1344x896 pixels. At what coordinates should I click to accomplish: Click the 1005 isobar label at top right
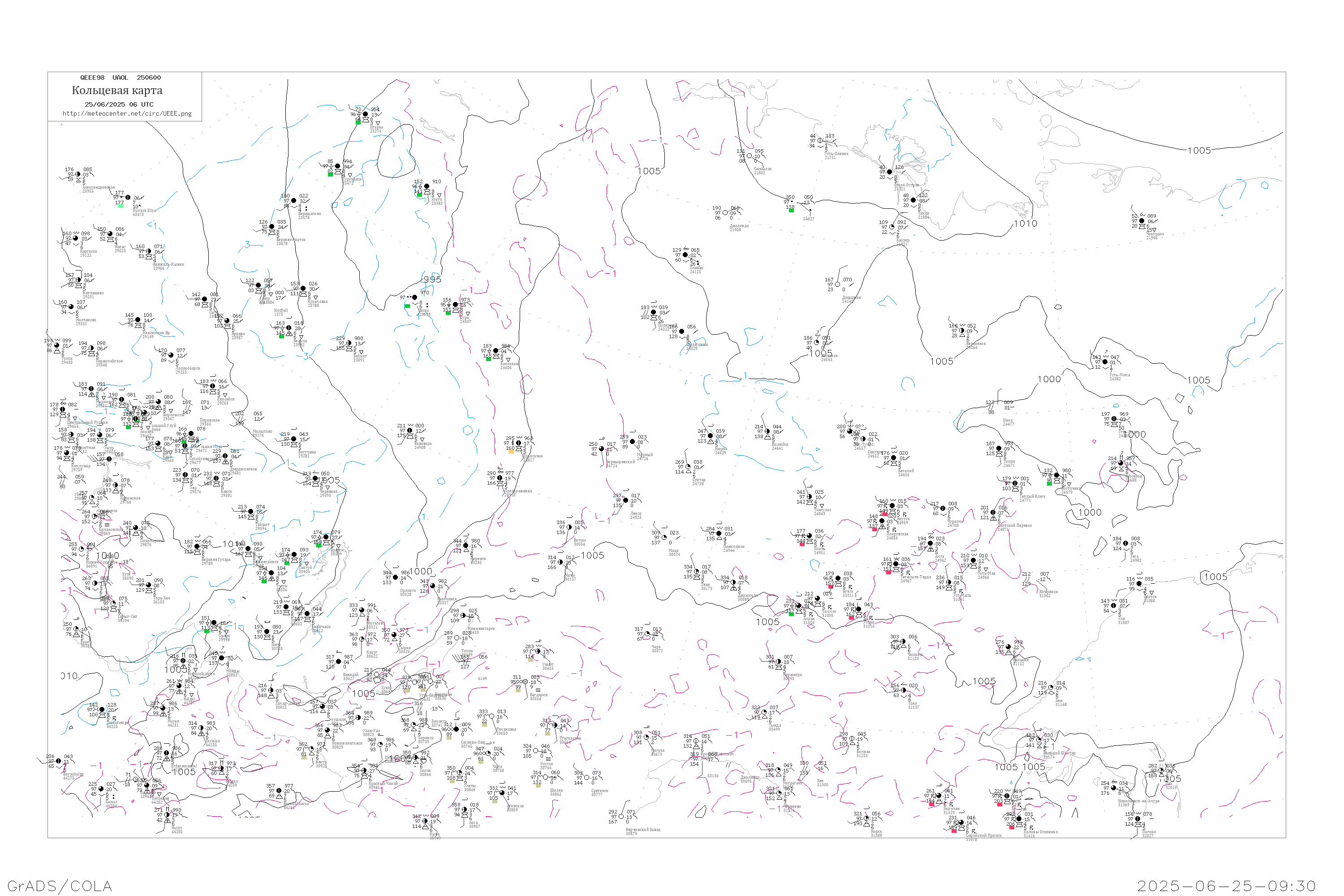tap(1199, 150)
